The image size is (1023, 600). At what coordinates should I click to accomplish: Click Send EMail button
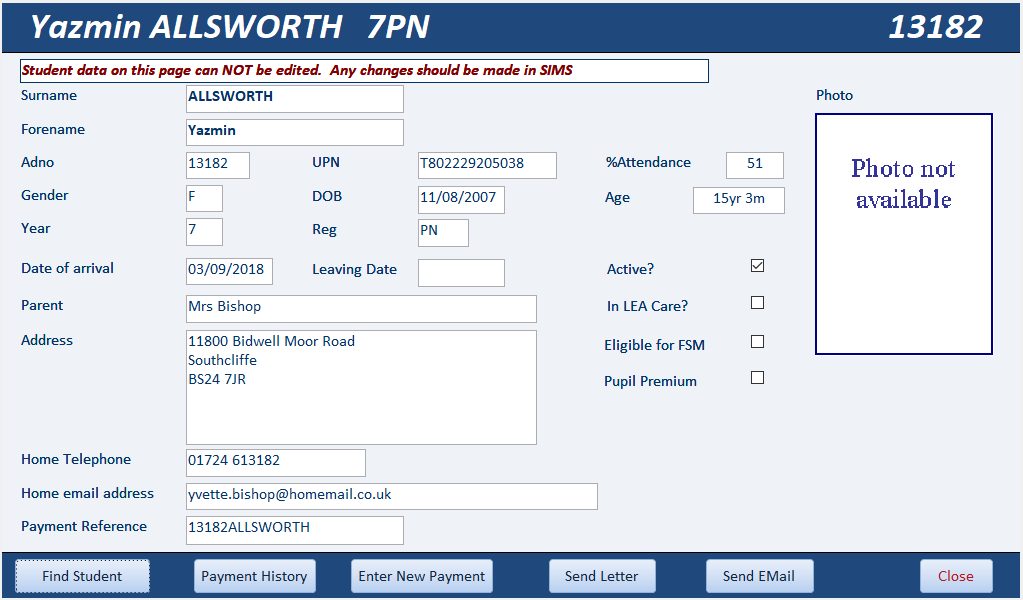point(759,576)
